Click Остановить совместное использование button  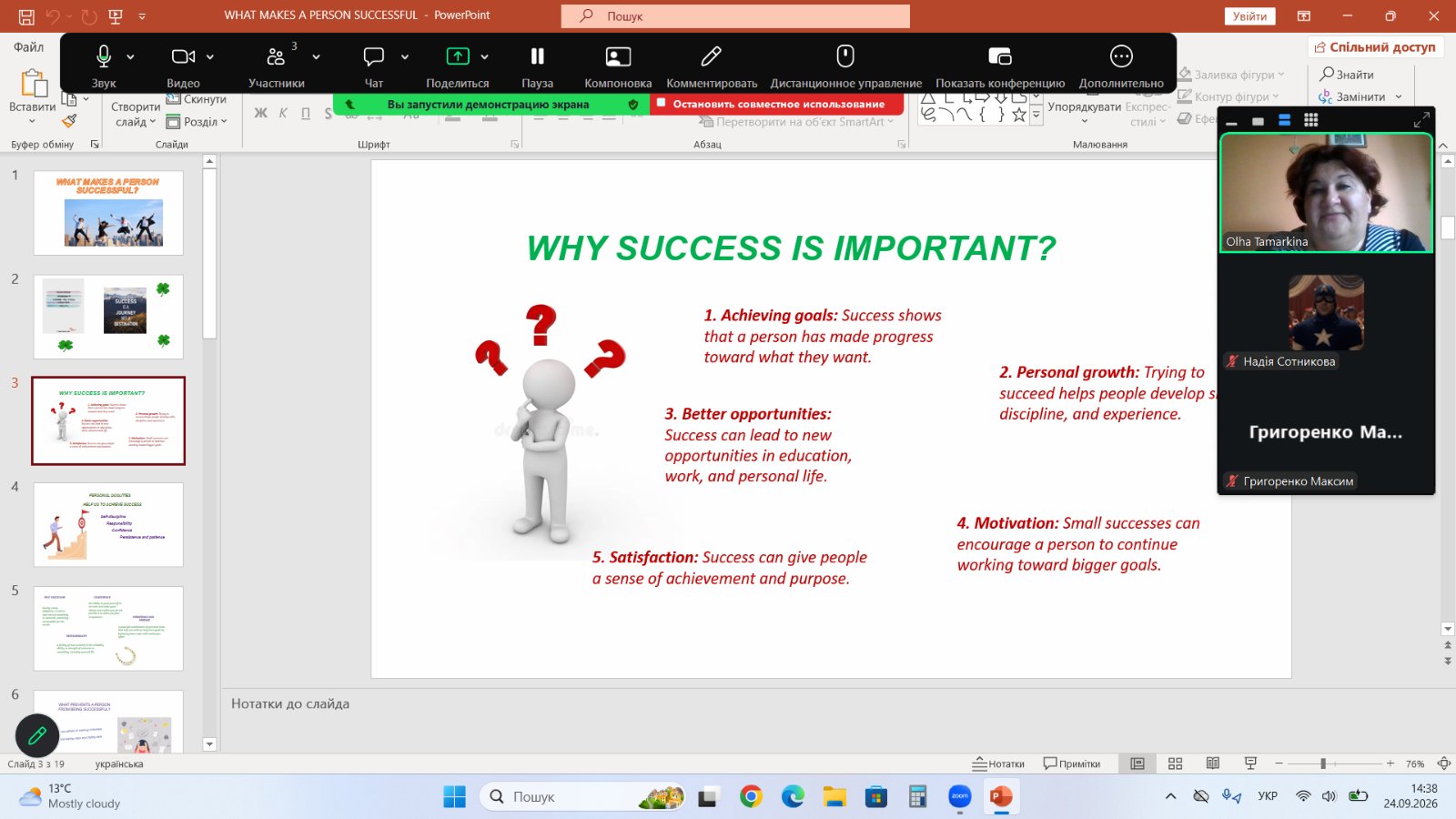pyautogui.click(x=778, y=105)
